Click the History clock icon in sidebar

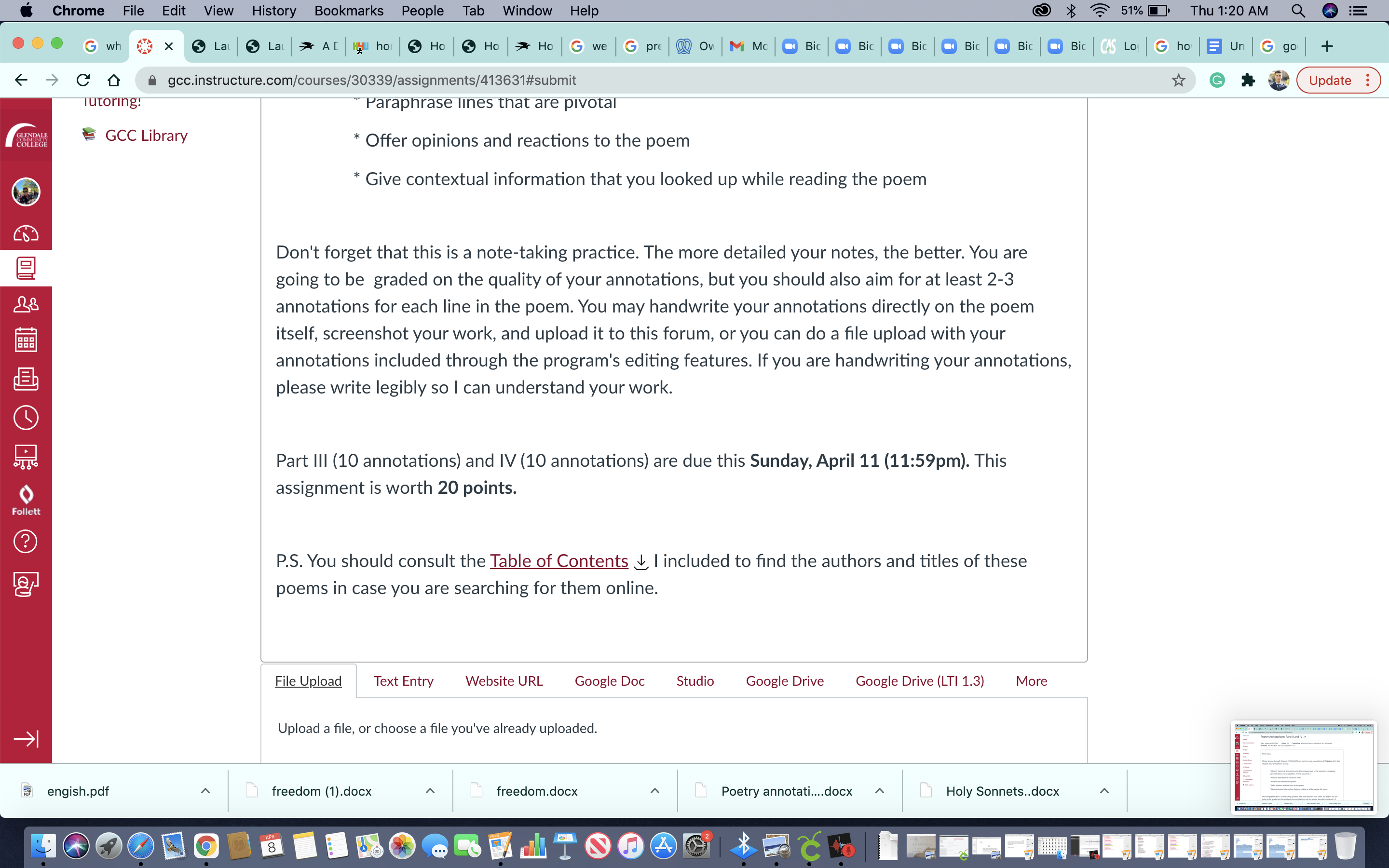pyautogui.click(x=26, y=417)
